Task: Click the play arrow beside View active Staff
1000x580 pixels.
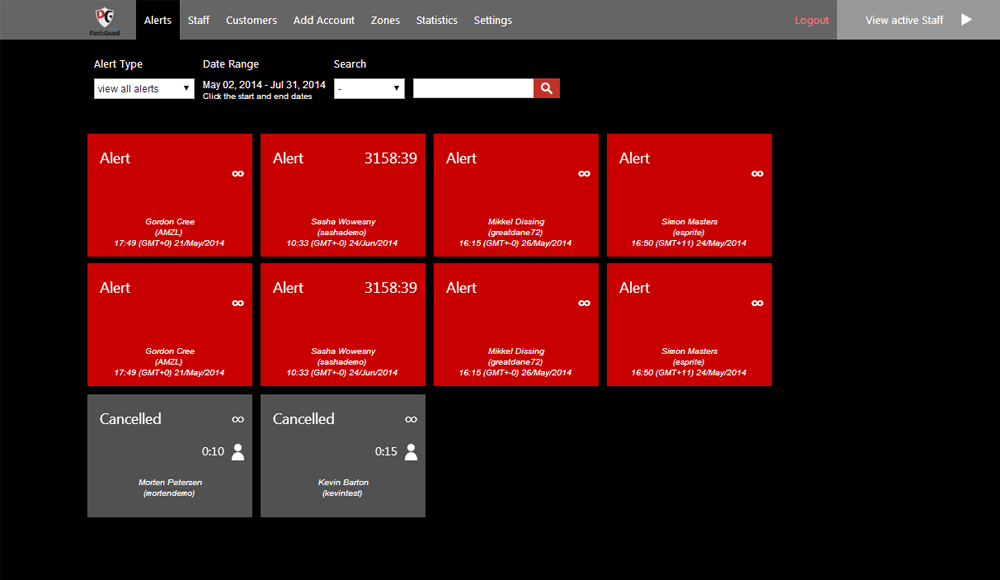Action: pos(966,19)
